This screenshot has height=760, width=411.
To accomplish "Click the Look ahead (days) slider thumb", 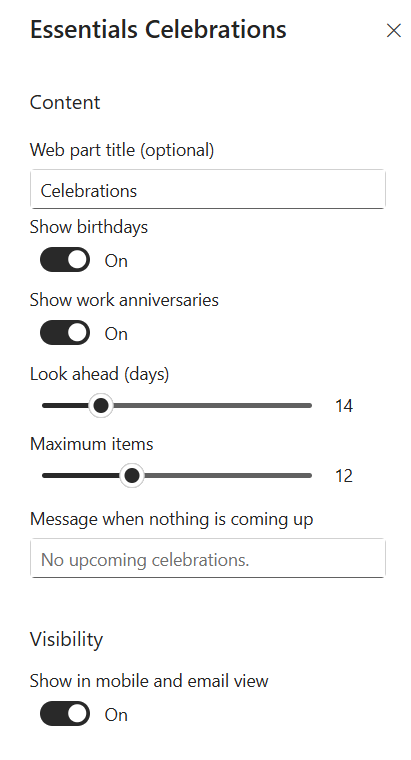I will pyautogui.click(x=100, y=405).
